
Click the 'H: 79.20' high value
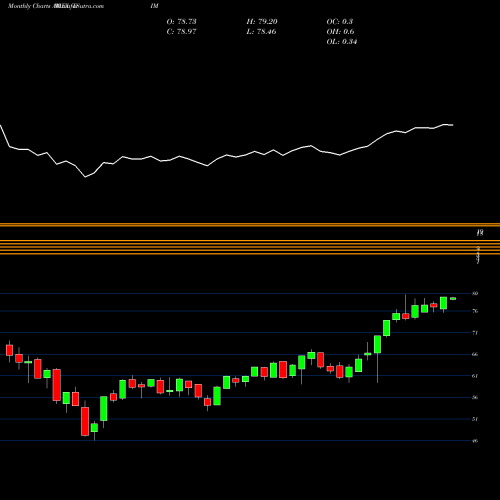pyautogui.click(x=262, y=22)
